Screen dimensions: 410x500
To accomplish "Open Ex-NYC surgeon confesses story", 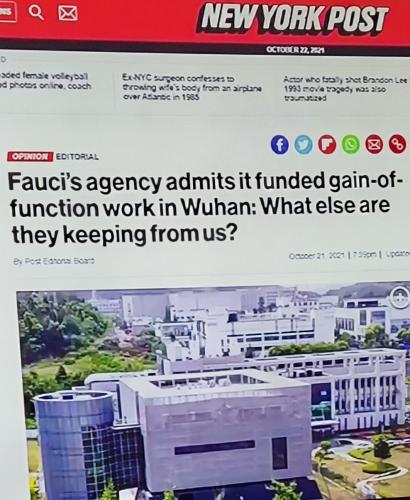I will (192, 88).
